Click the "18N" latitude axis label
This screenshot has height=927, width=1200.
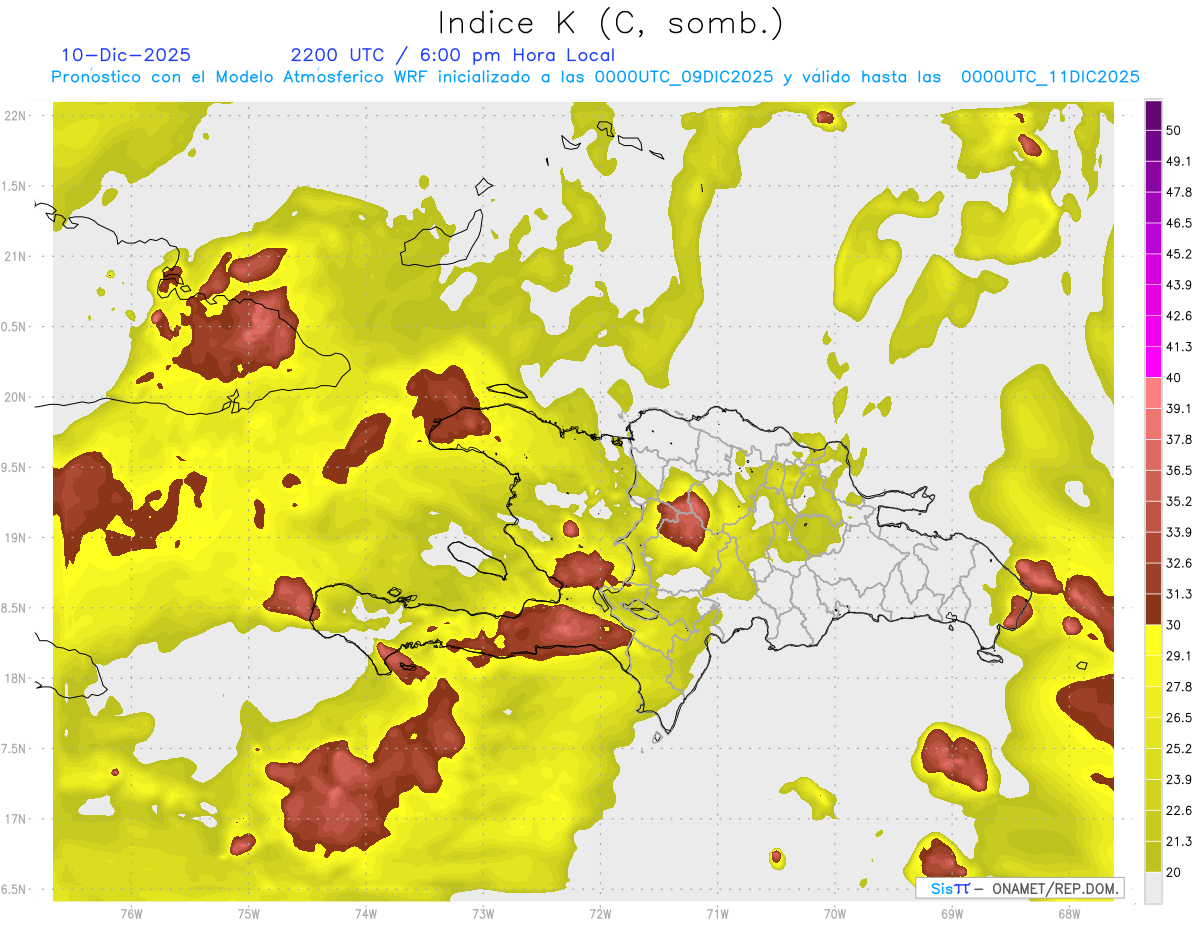15,679
